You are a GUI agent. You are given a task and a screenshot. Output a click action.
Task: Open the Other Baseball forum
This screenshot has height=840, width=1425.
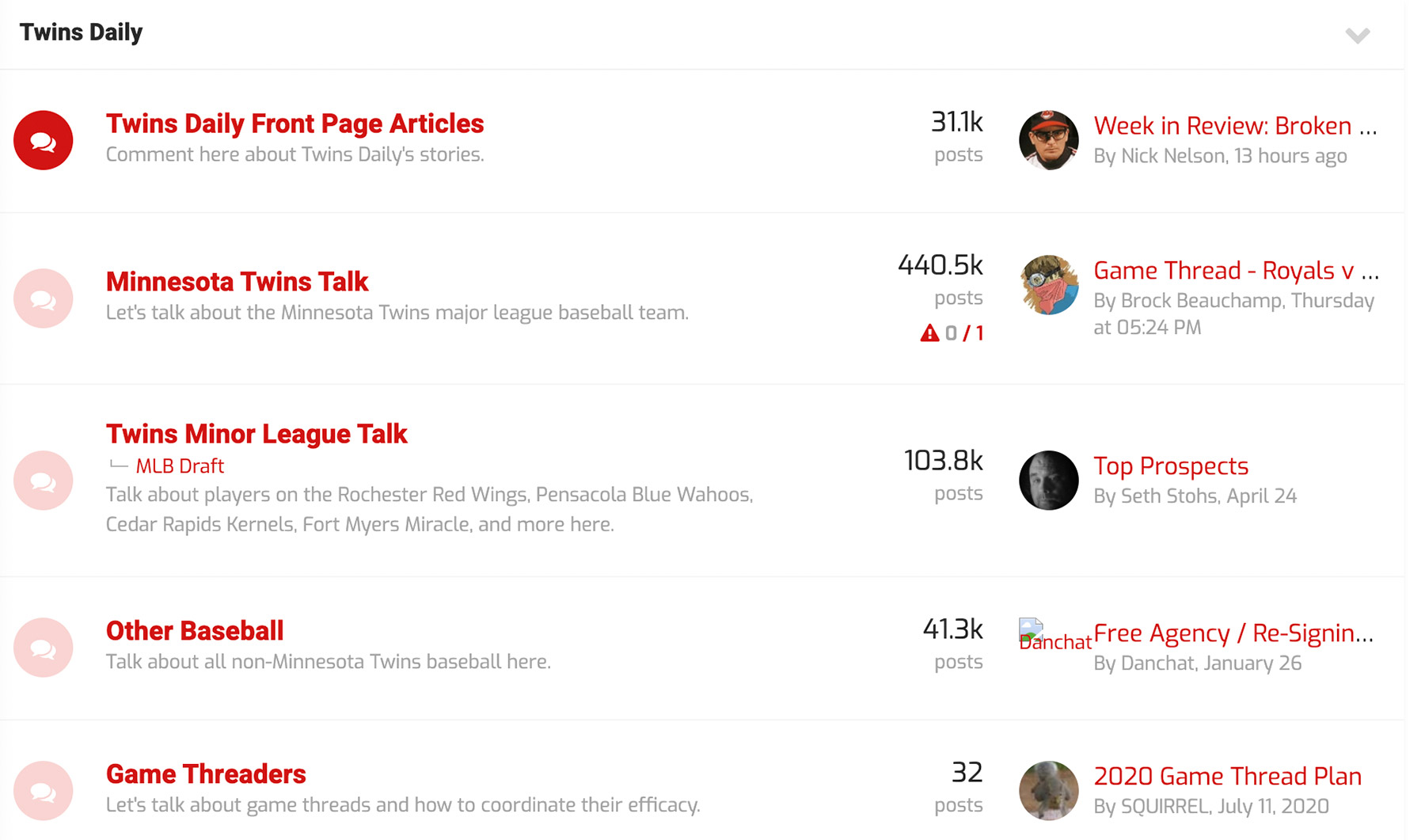(195, 631)
